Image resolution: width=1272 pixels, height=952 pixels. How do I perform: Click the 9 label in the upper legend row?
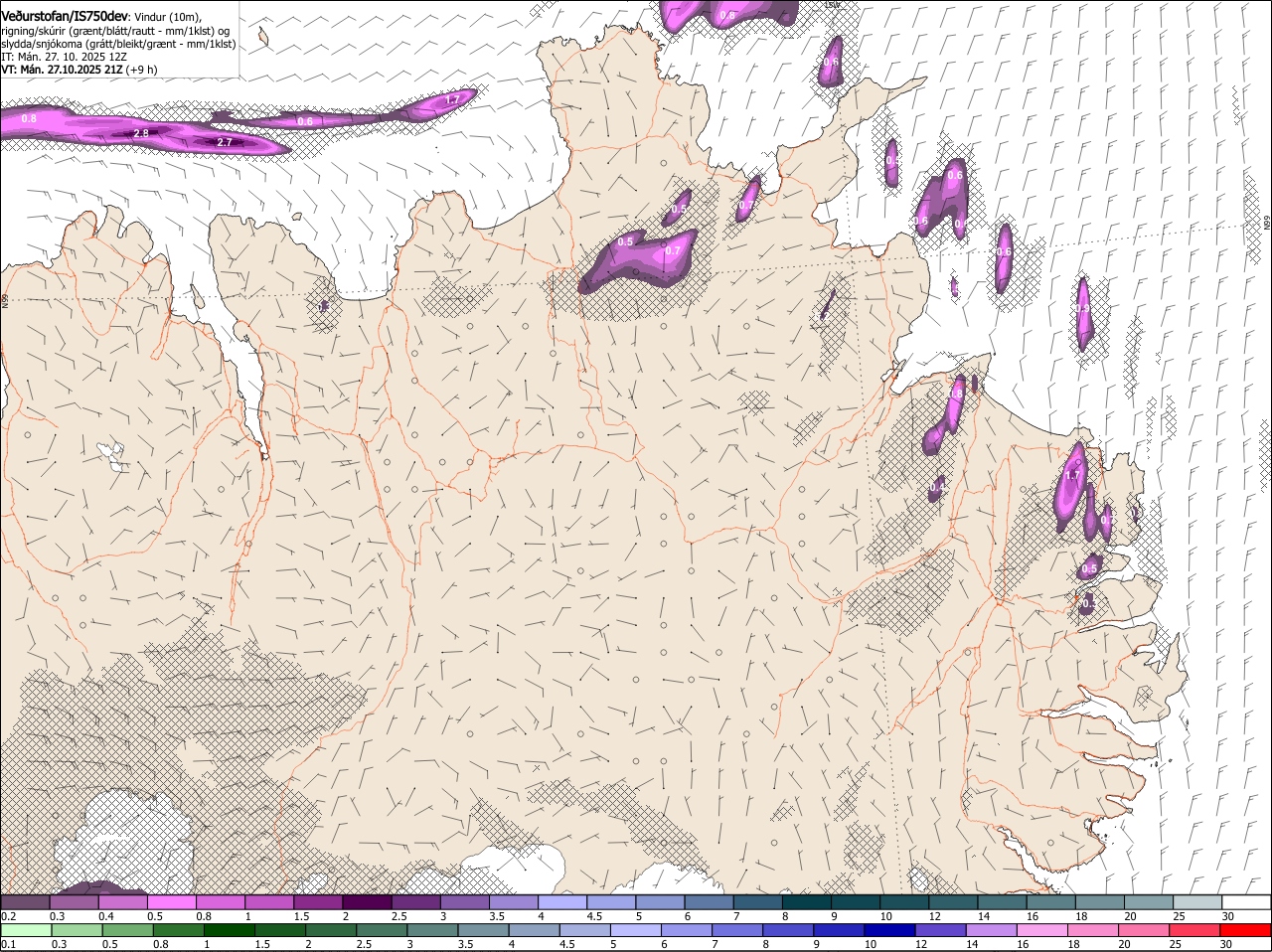(834, 915)
